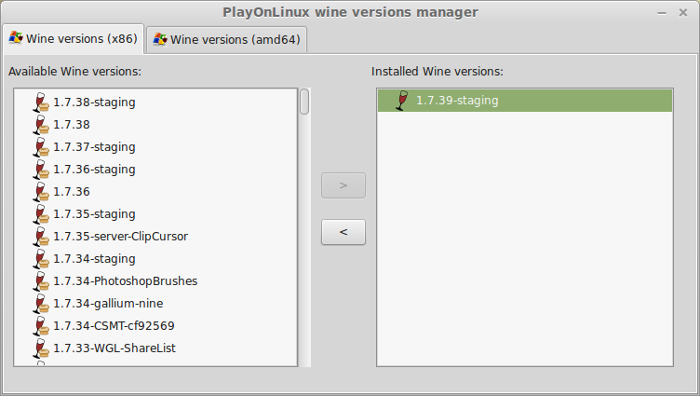Select 1.7.34-CSMT-cf92569 version
Image resolution: width=700 pixels, height=396 pixels.
click(x=155, y=325)
